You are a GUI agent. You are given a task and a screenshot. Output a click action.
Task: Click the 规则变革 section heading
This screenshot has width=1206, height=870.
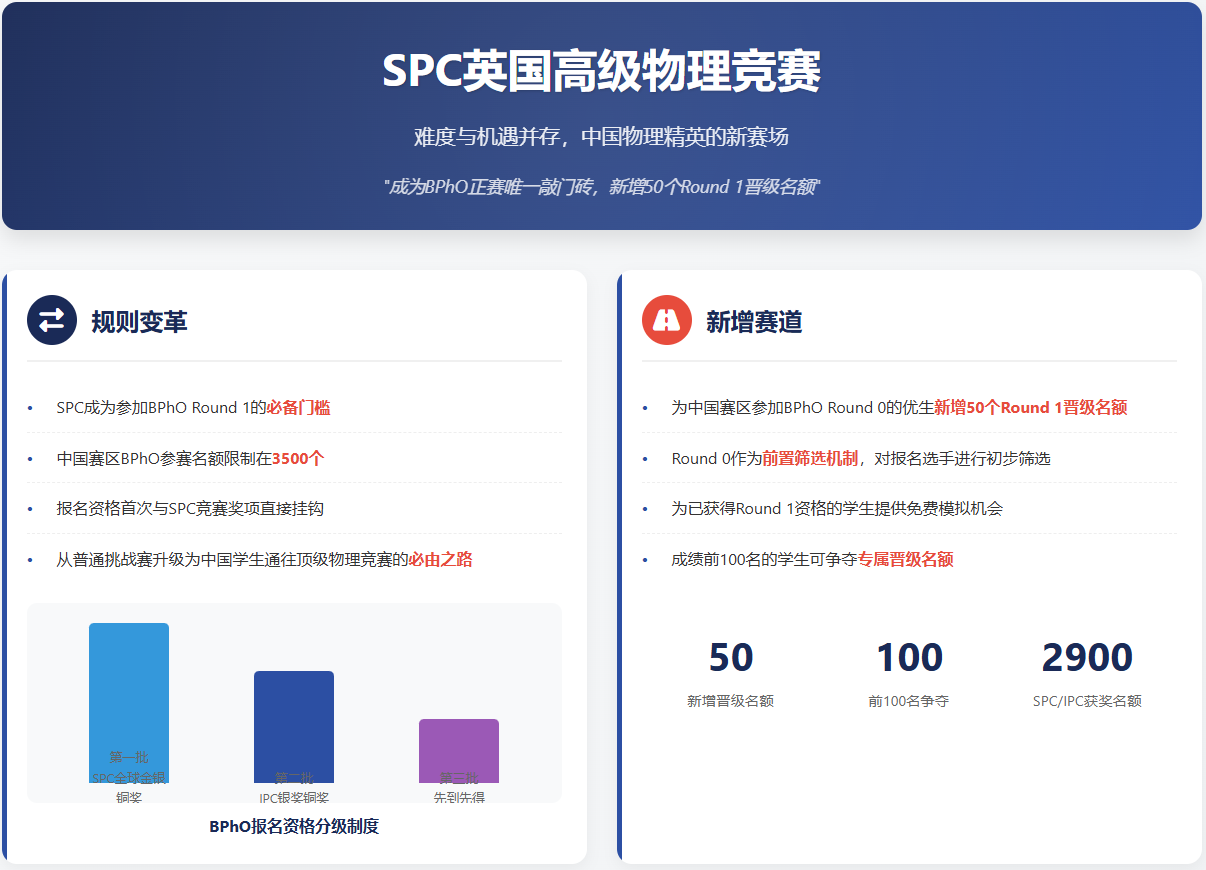pos(139,321)
